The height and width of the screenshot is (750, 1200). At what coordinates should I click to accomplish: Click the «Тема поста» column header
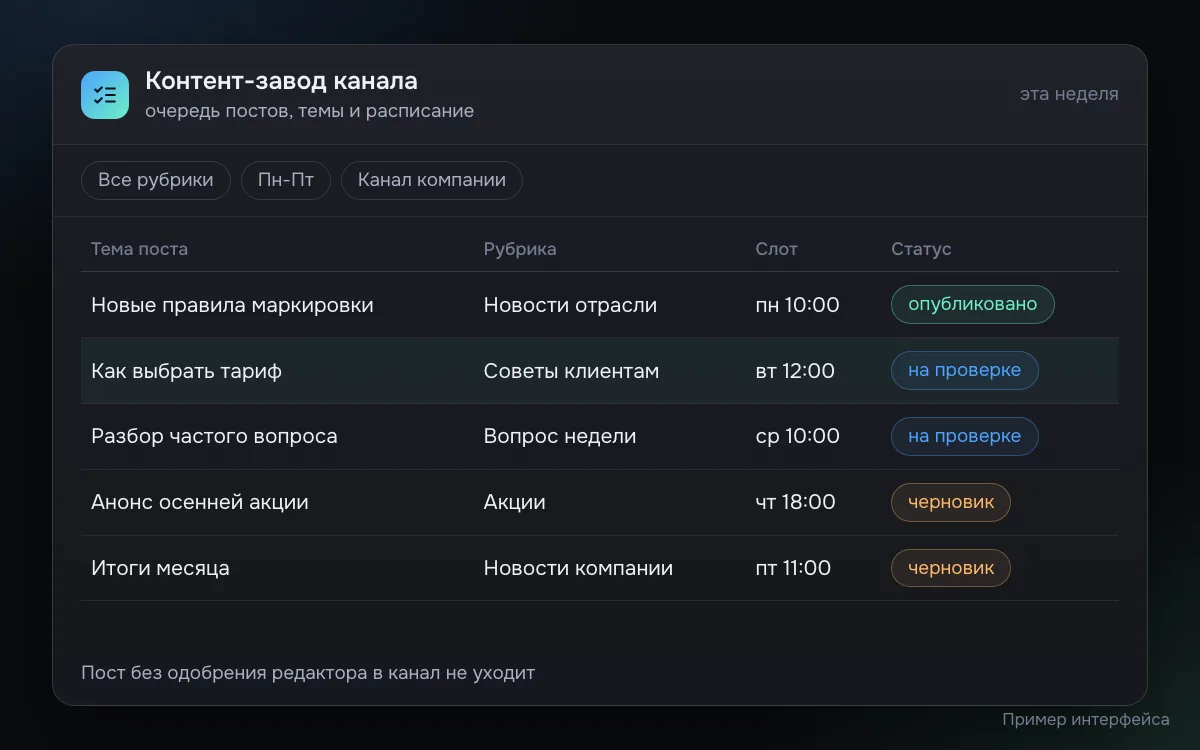coord(139,249)
